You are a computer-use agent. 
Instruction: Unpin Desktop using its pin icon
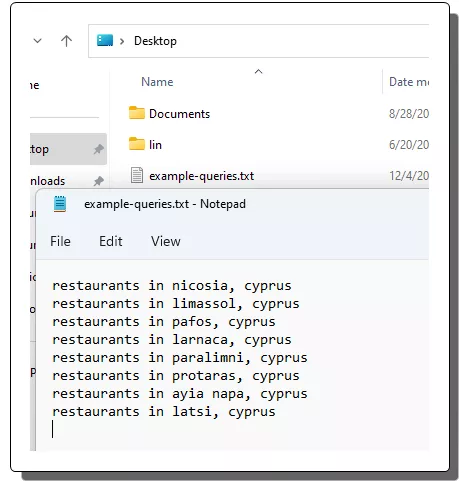click(98, 149)
